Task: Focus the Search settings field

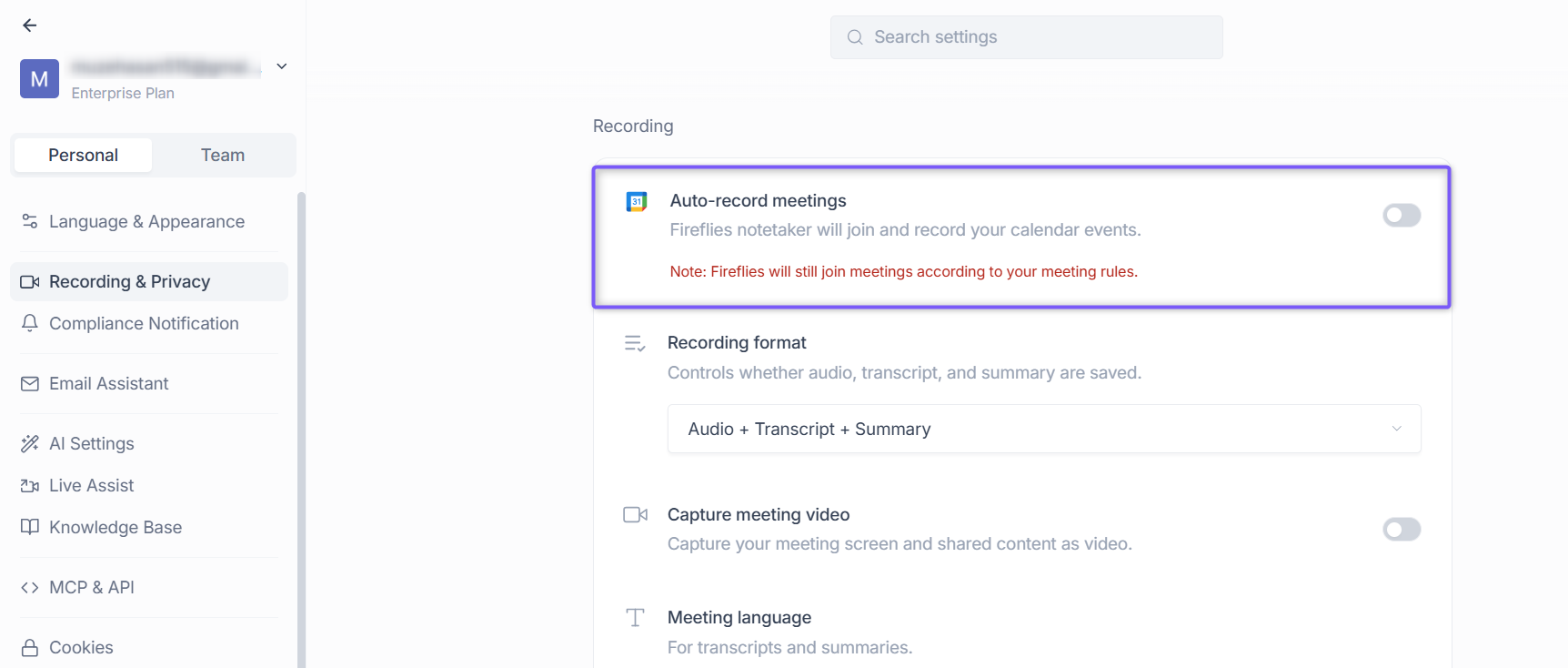Action: [1026, 37]
